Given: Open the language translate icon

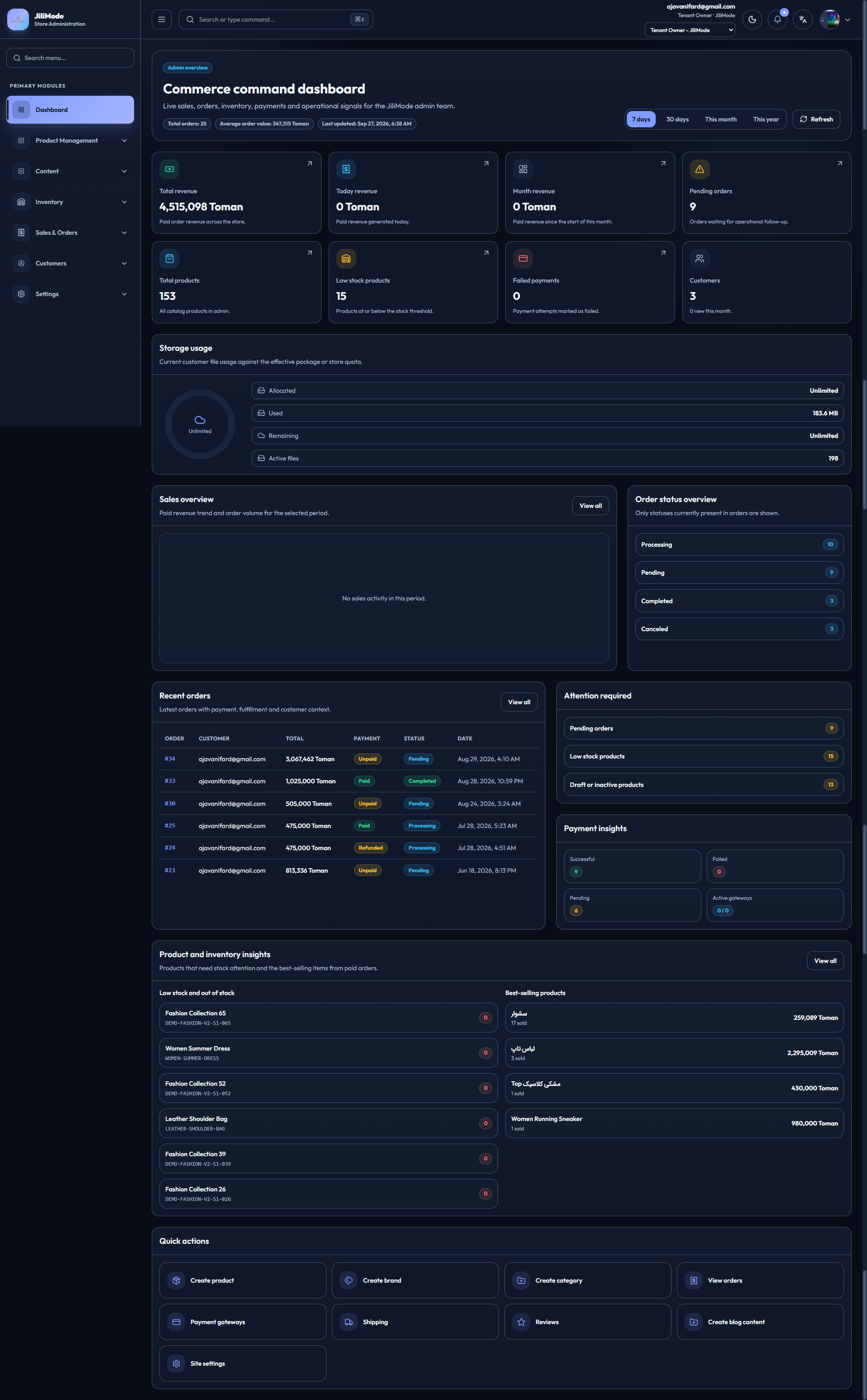Looking at the screenshot, I should 802,19.
